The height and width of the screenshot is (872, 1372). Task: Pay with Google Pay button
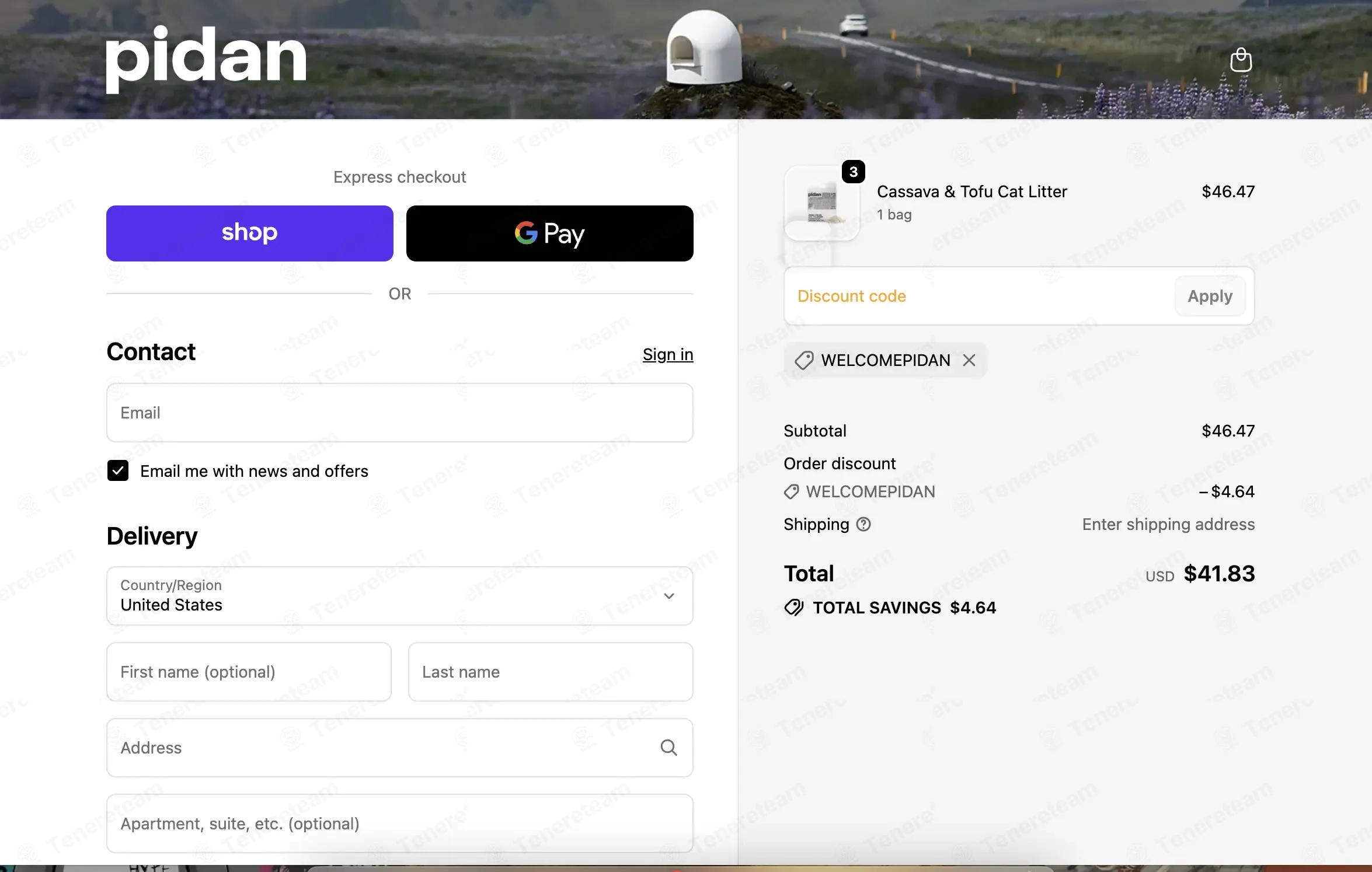550,233
